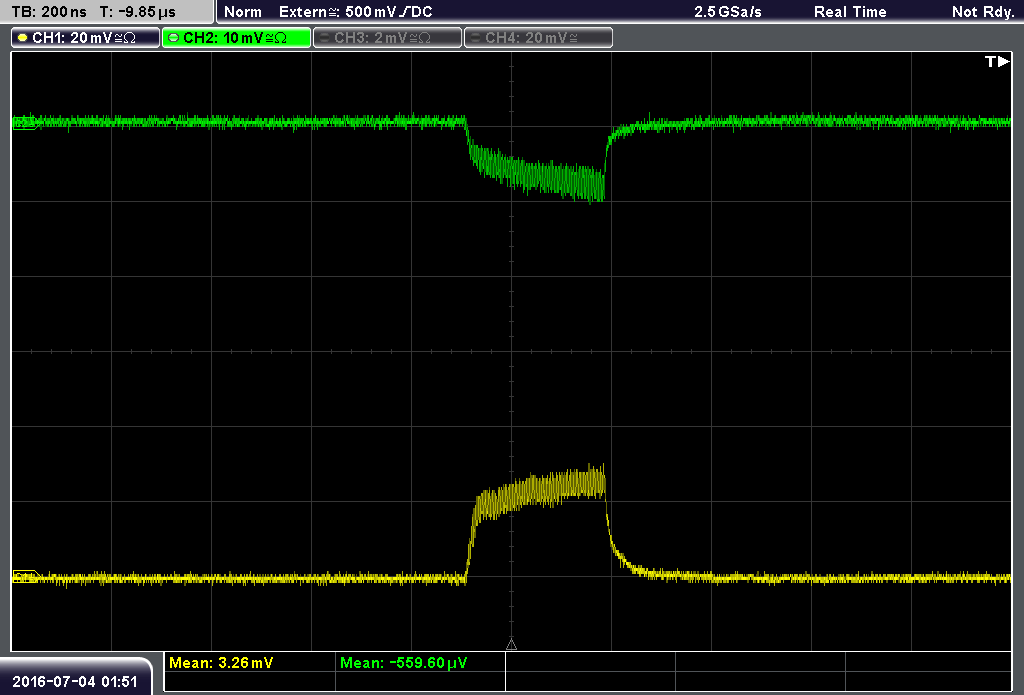Click the green Mean: -559.60 µV measurement
The height and width of the screenshot is (695, 1024).
tap(404, 662)
